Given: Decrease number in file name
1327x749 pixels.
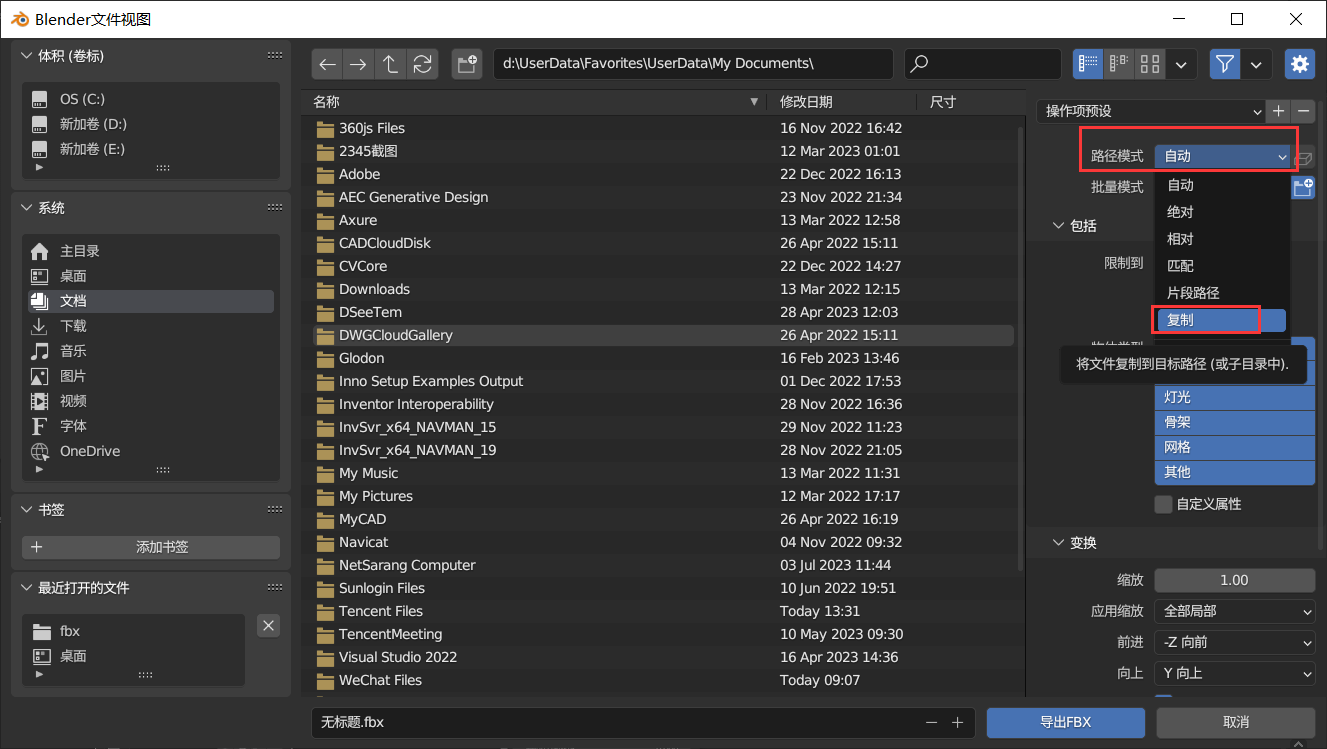Looking at the screenshot, I should [x=932, y=722].
